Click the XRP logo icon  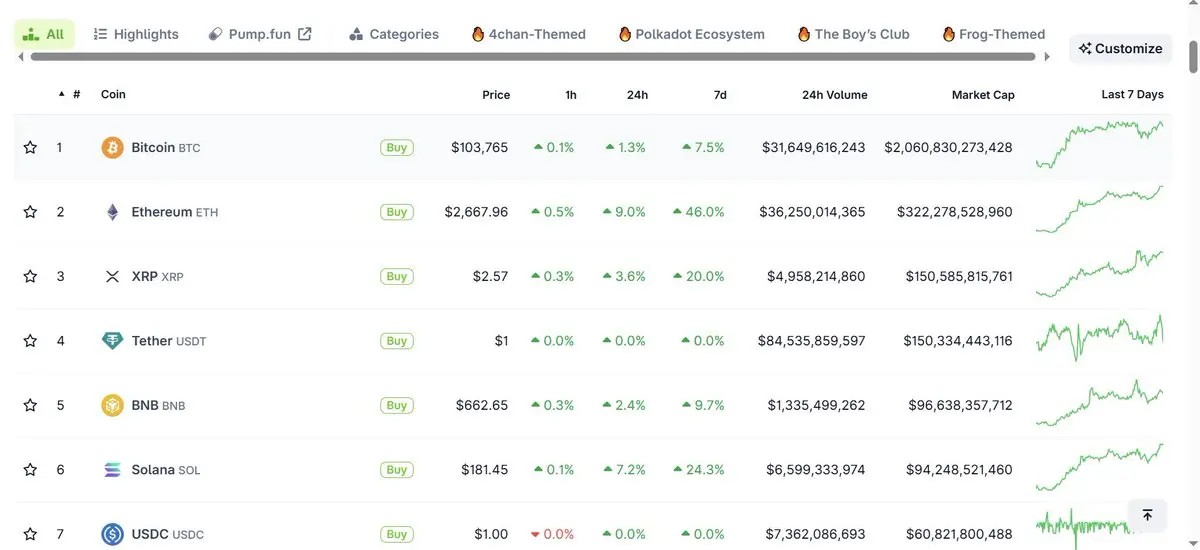point(112,276)
